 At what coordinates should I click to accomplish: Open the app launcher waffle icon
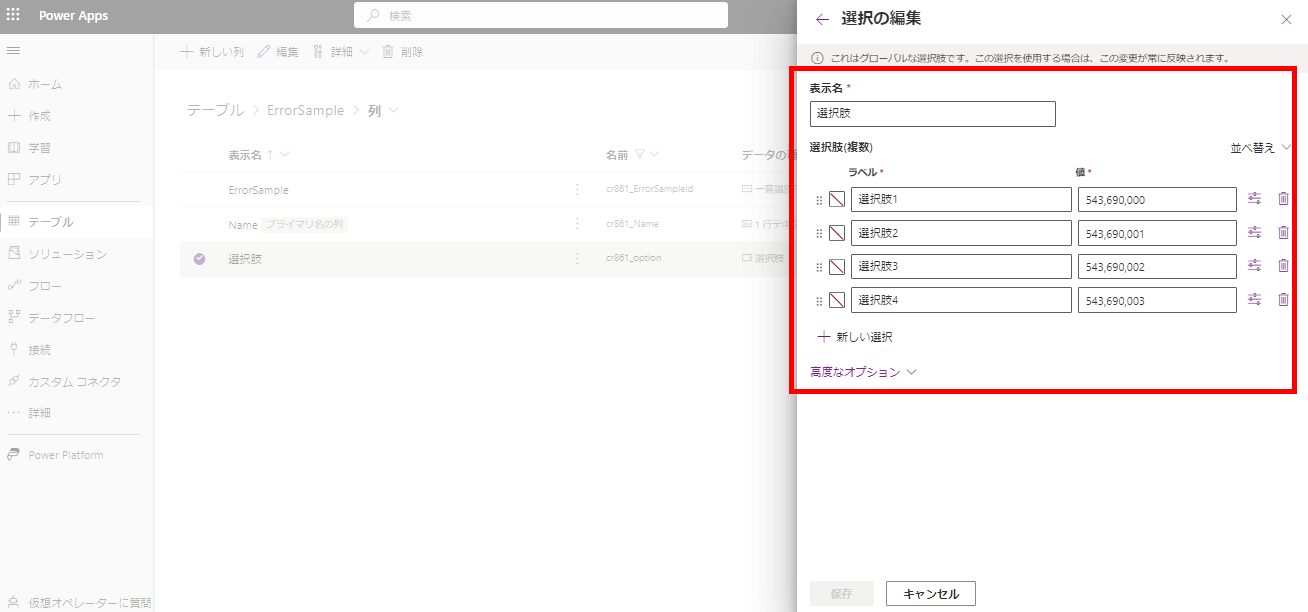pos(14,15)
